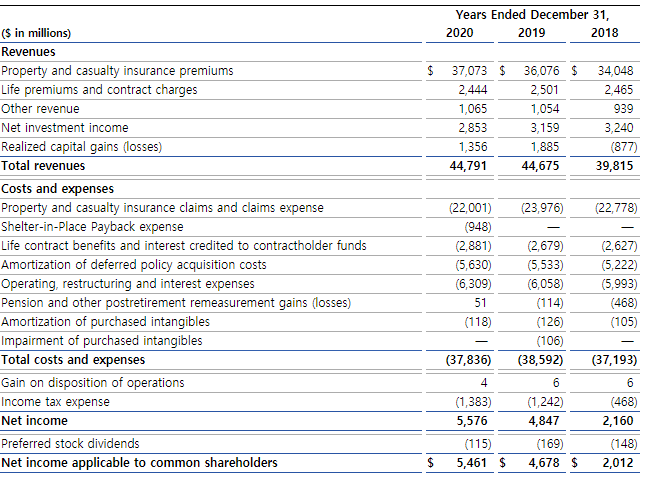646x481 pixels.
Task: Select the 2018 column header
Action: 604,33
